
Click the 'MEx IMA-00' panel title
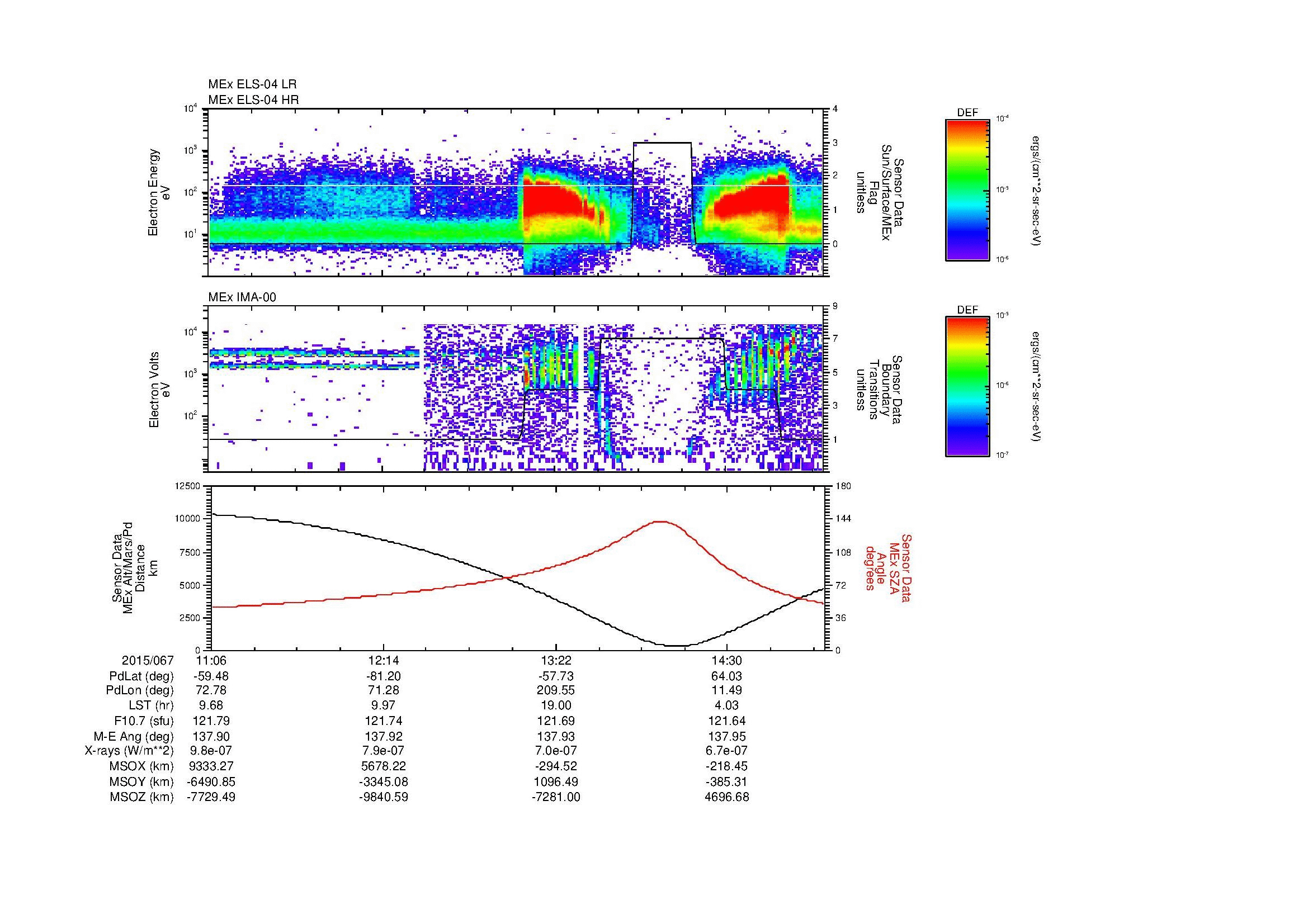pos(242,297)
